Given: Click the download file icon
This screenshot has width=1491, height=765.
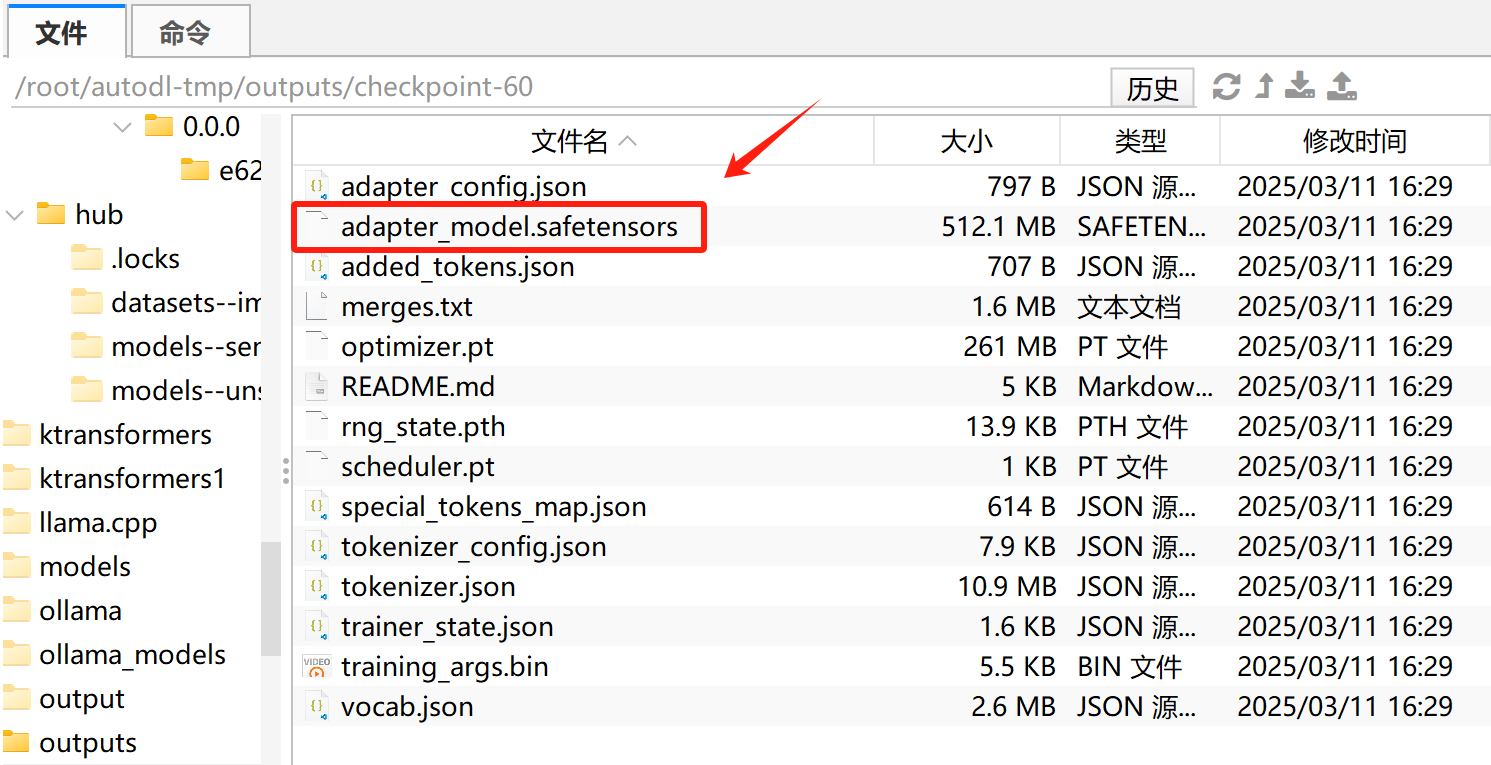Looking at the screenshot, I should pos(1299,86).
